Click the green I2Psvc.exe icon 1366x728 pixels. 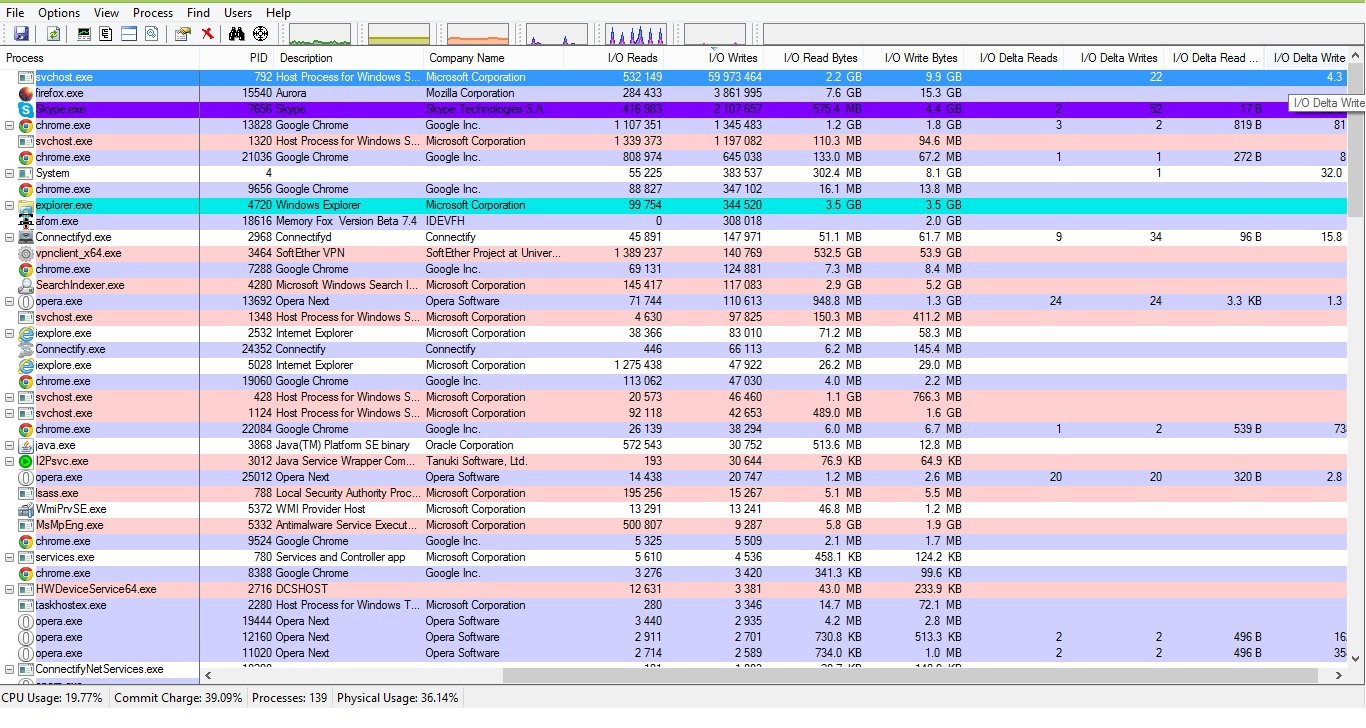pyautogui.click(x=26, y=461)
